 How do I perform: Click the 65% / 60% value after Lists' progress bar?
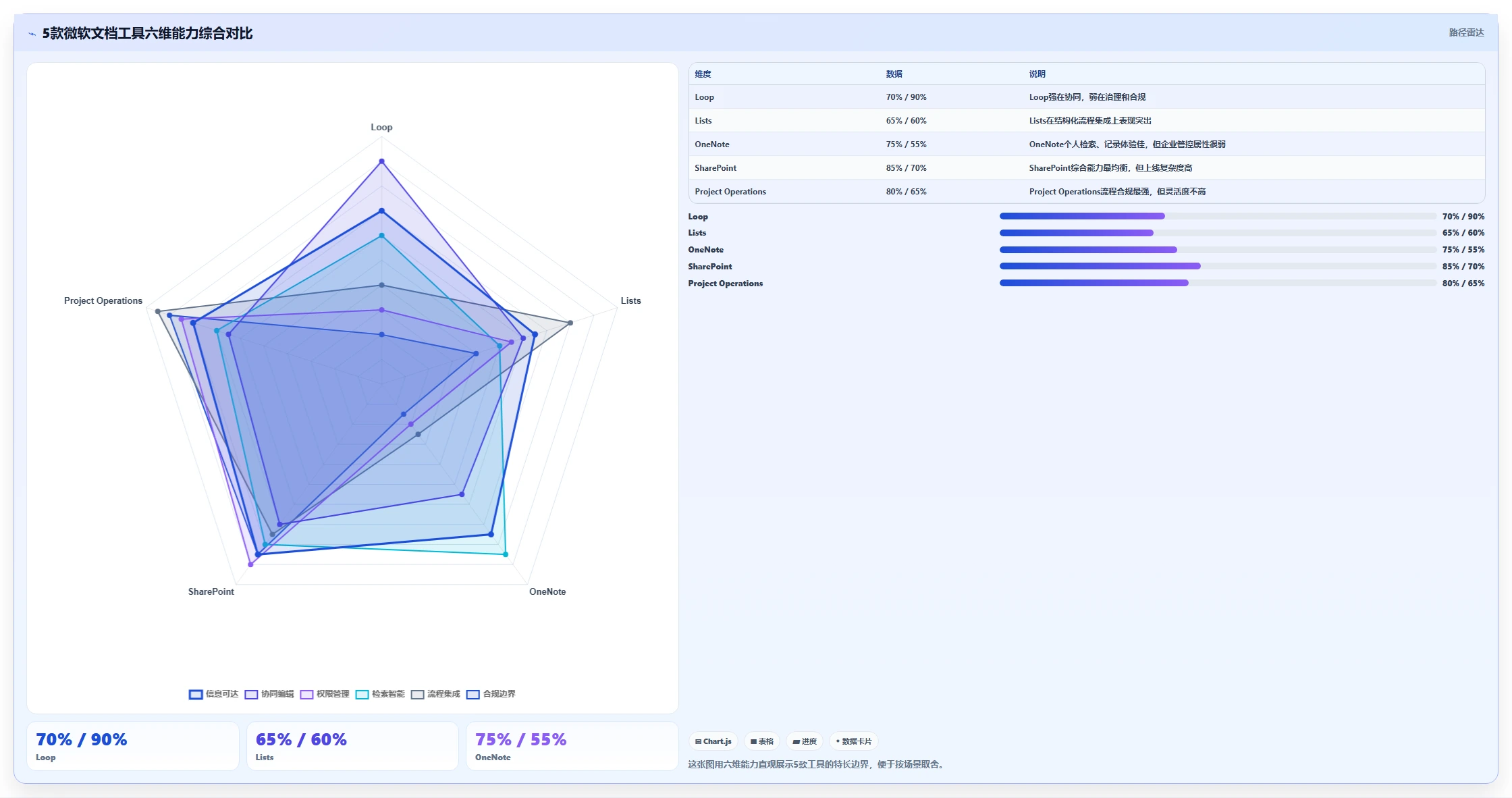[1463, 233]
